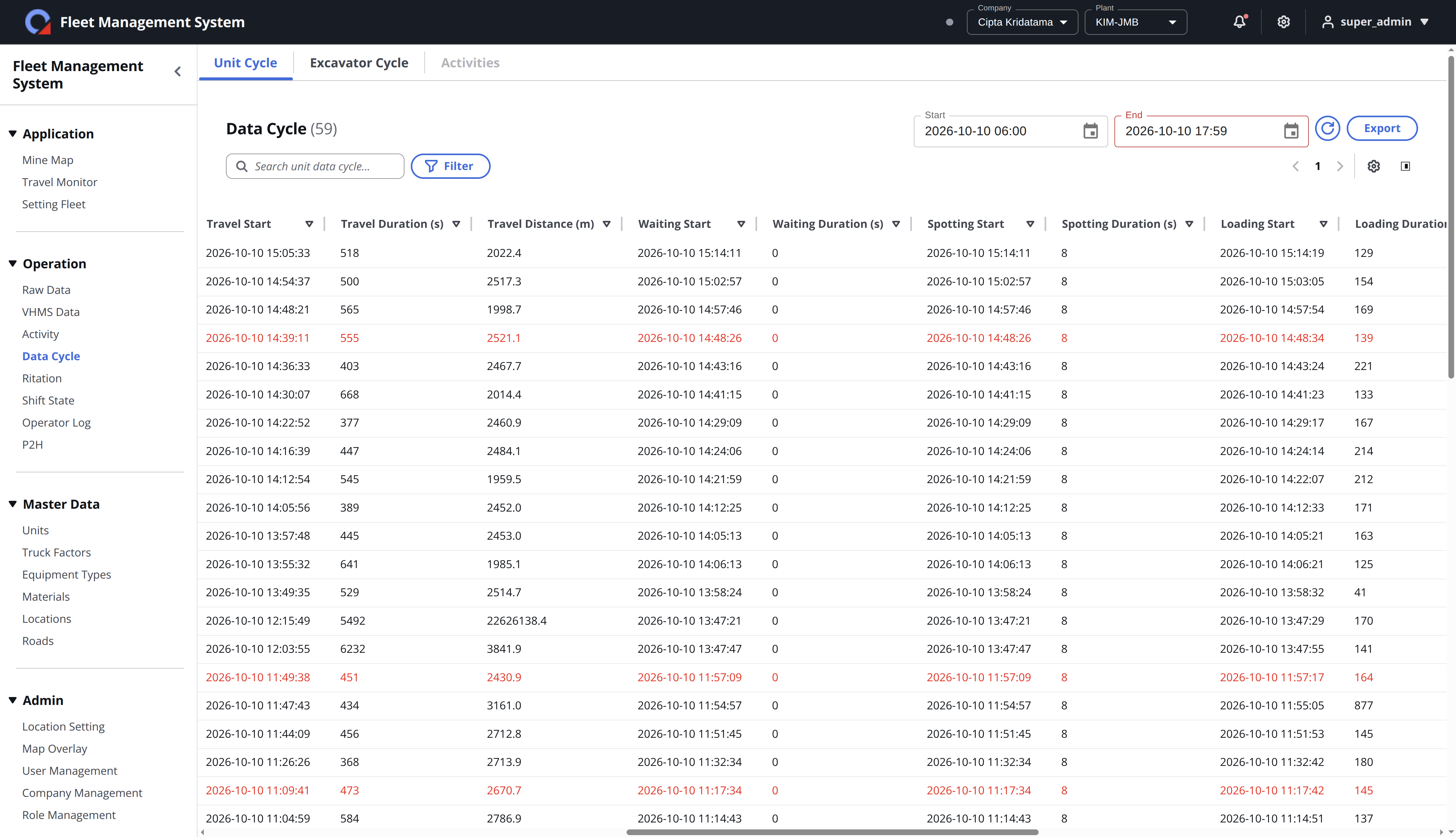Open the Company dropdown Cipta Kridatama
This screenshot has width=1456, height=837.
[x=1022, y=22]
